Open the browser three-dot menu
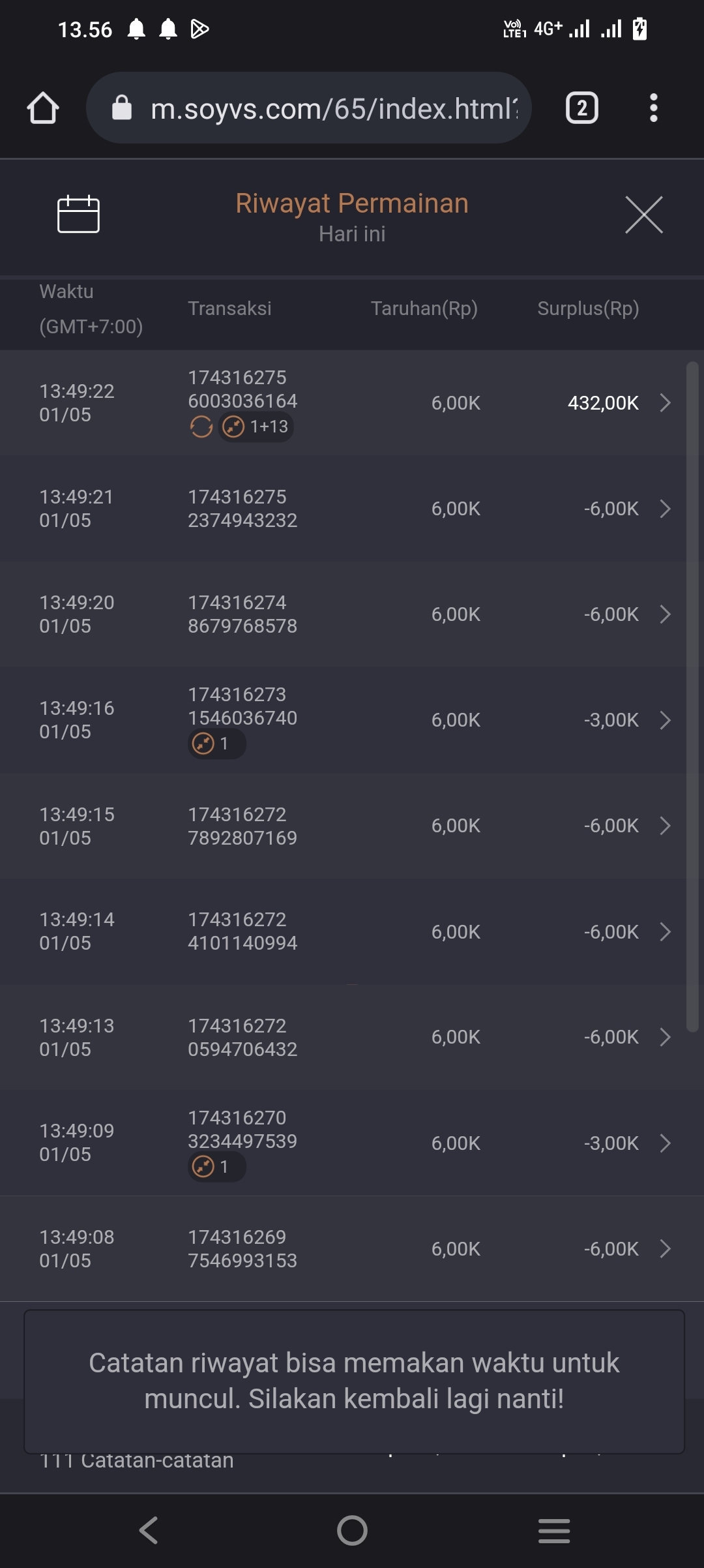Screen dimensions: 704x1568 653,108
